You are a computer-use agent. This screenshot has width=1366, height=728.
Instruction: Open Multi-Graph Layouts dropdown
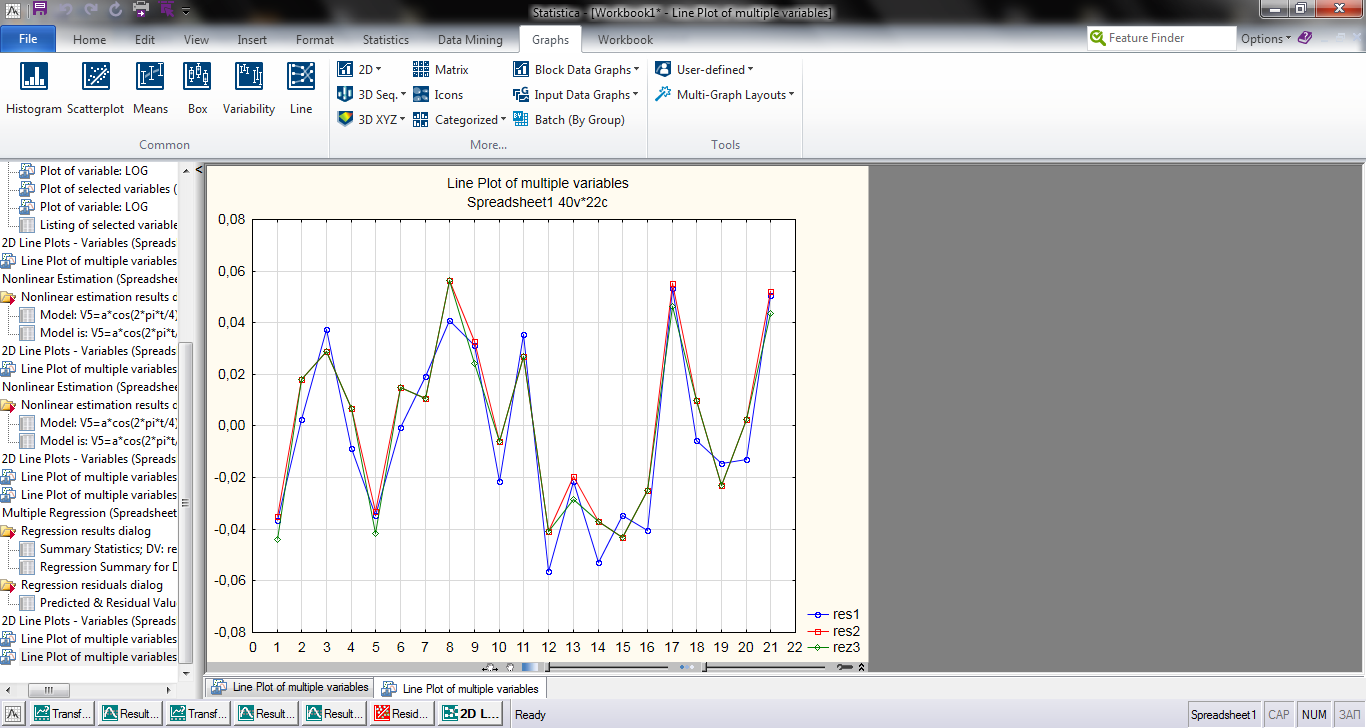(725, 95)
